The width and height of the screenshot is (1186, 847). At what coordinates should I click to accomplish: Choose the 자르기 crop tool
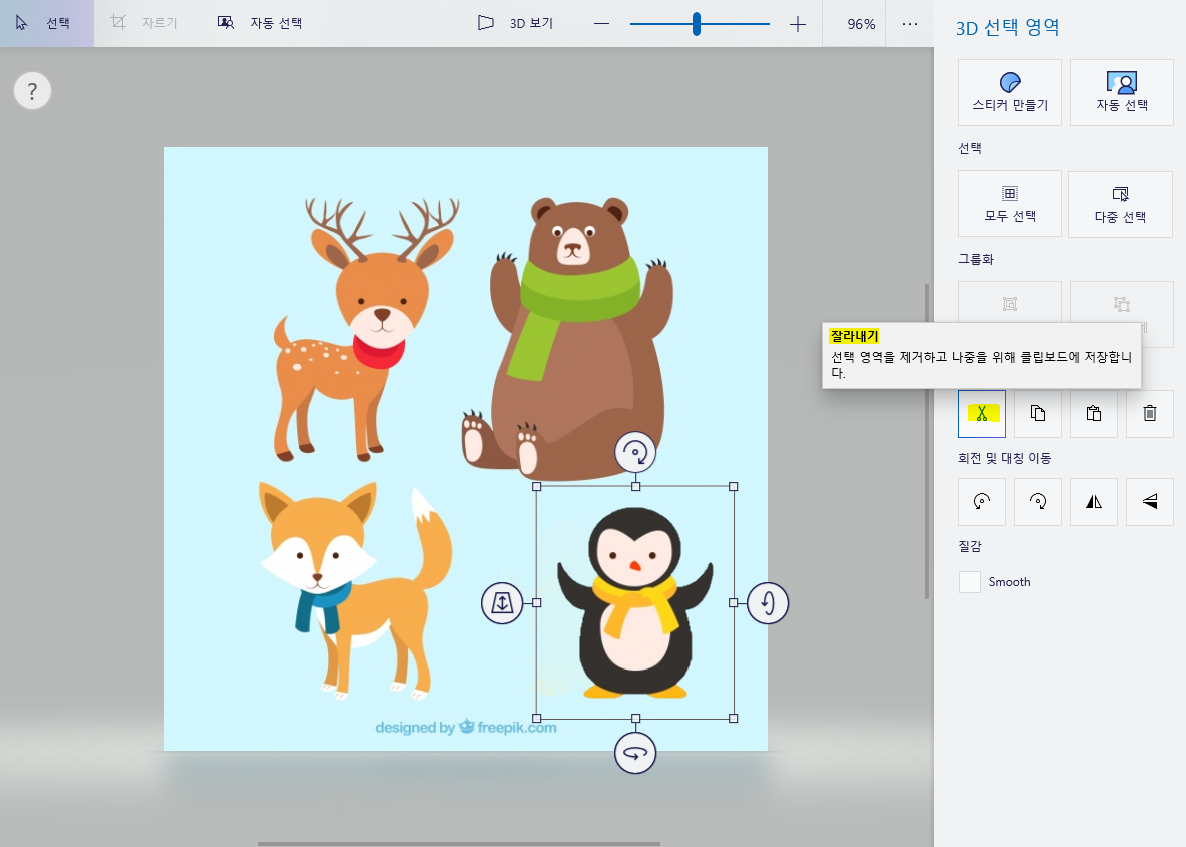(144, 23)
